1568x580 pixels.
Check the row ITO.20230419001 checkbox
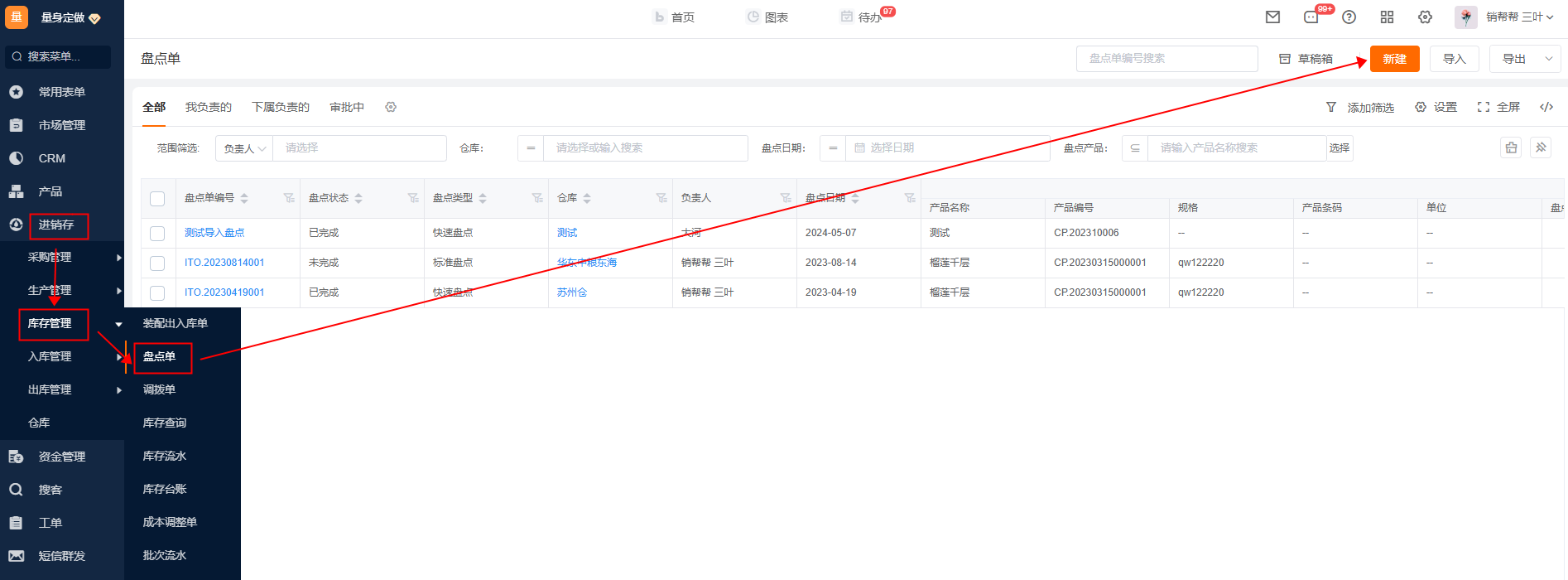[157, 293]
